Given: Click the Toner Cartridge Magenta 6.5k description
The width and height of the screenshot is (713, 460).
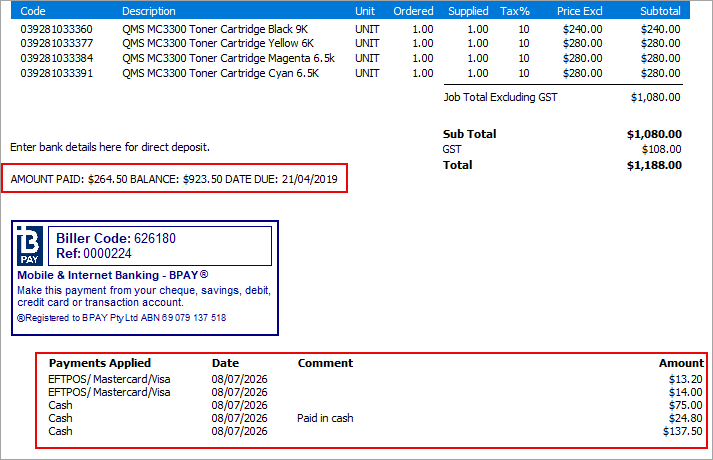Looking at the screenshot, I should [228, 58].
